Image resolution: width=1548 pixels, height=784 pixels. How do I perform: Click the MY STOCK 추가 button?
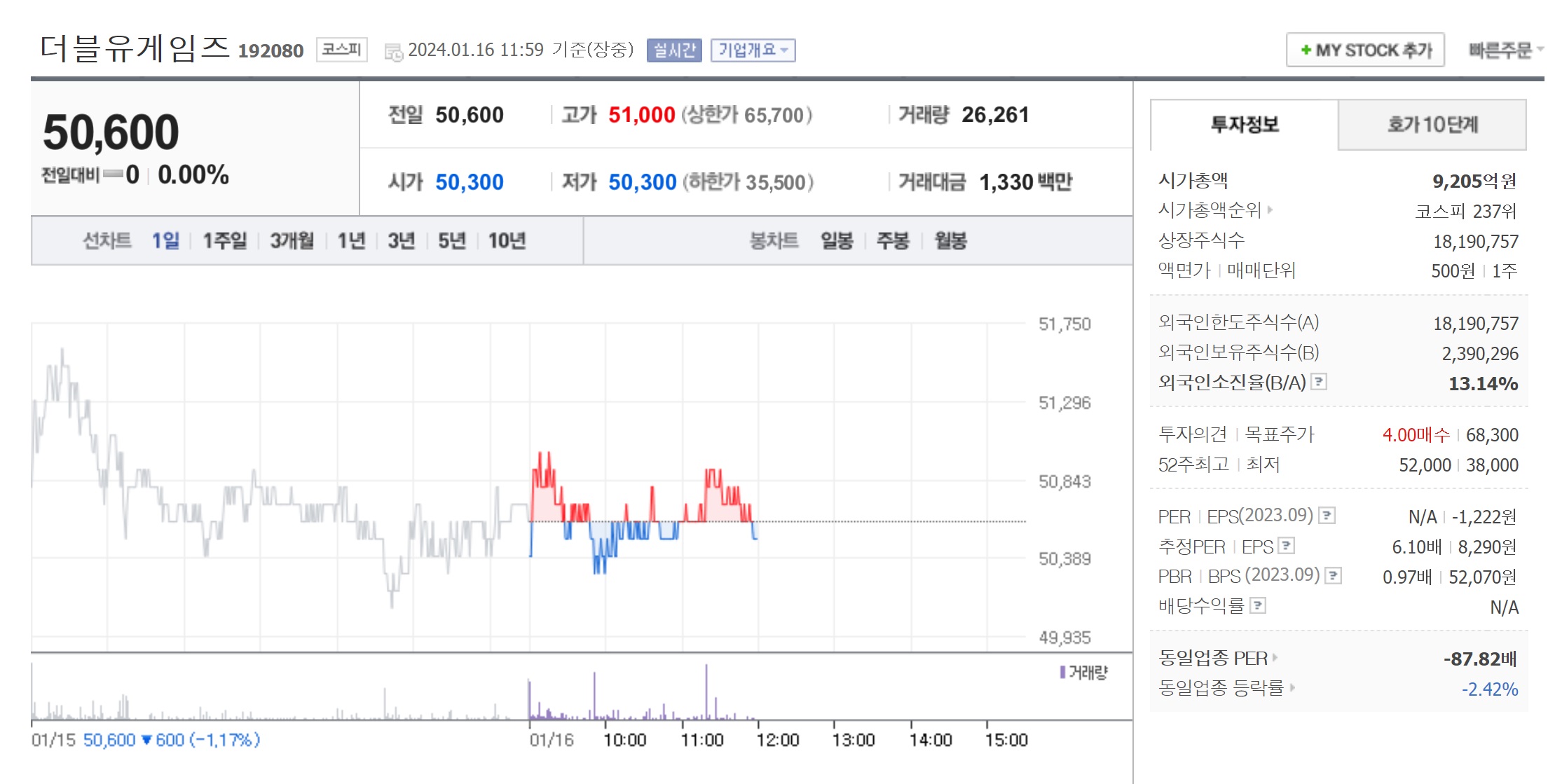1364,50
